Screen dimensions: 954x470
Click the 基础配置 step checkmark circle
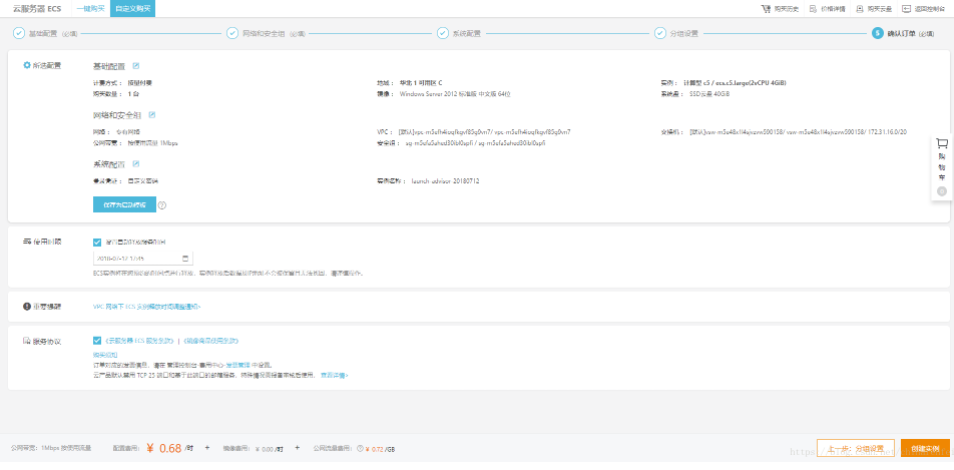[19, 33]
